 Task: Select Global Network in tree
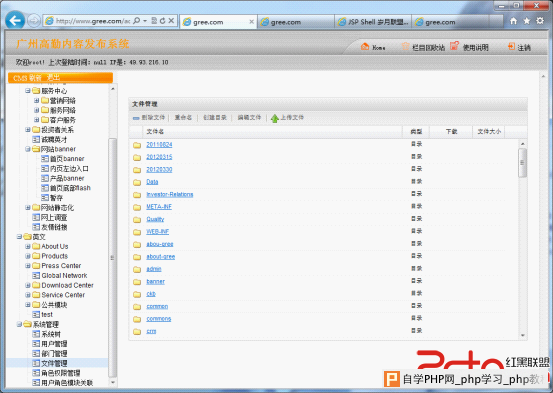pyautogui.click(x=64, y=276)
